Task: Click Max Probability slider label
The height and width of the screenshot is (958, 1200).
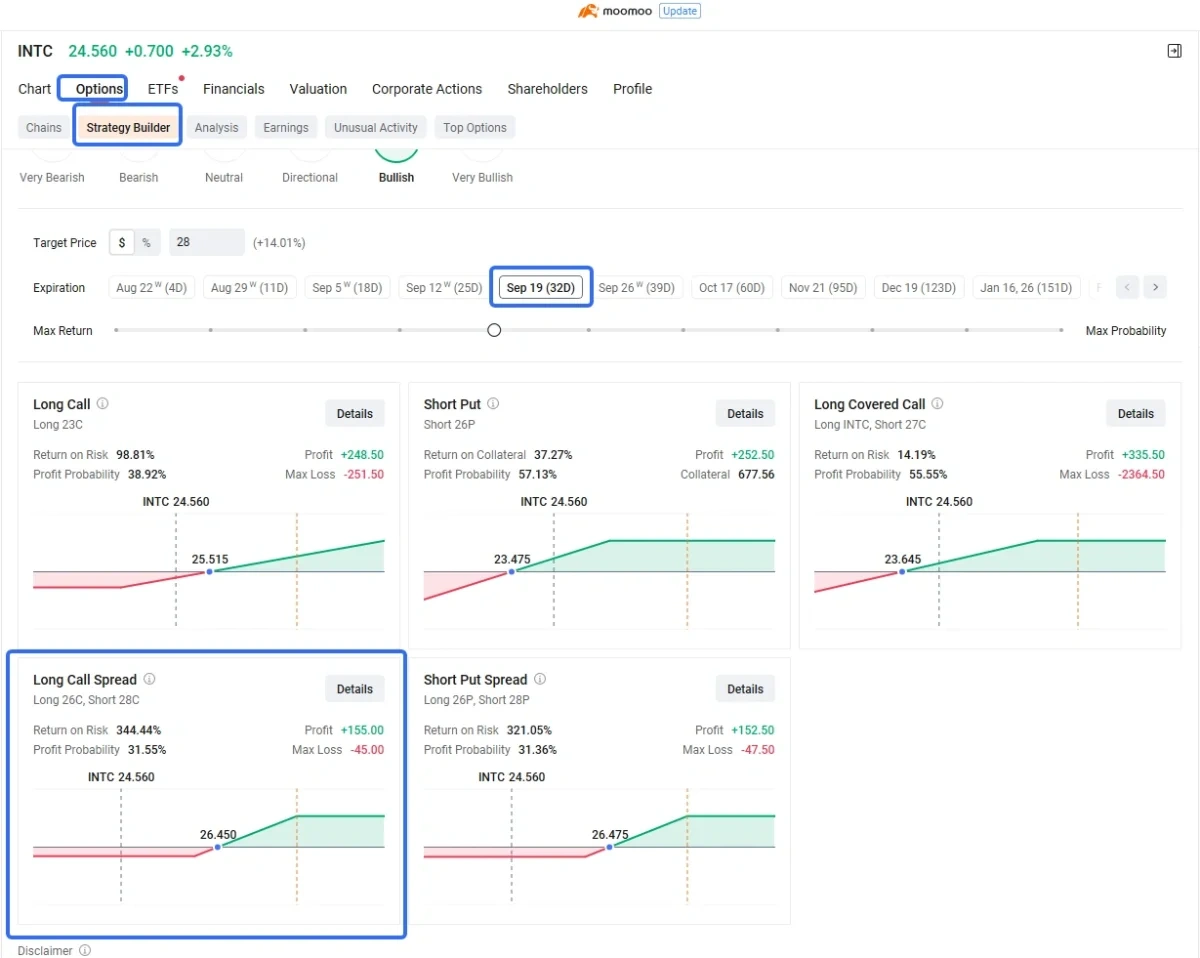Action: click(1126, 331)
